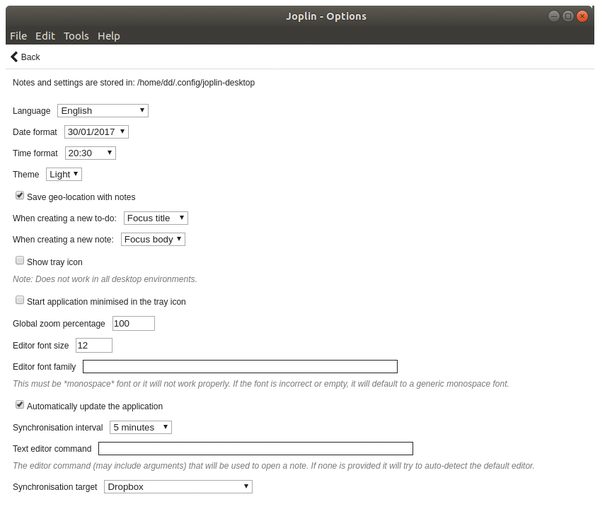Open the Help menu

click(109, 36)
